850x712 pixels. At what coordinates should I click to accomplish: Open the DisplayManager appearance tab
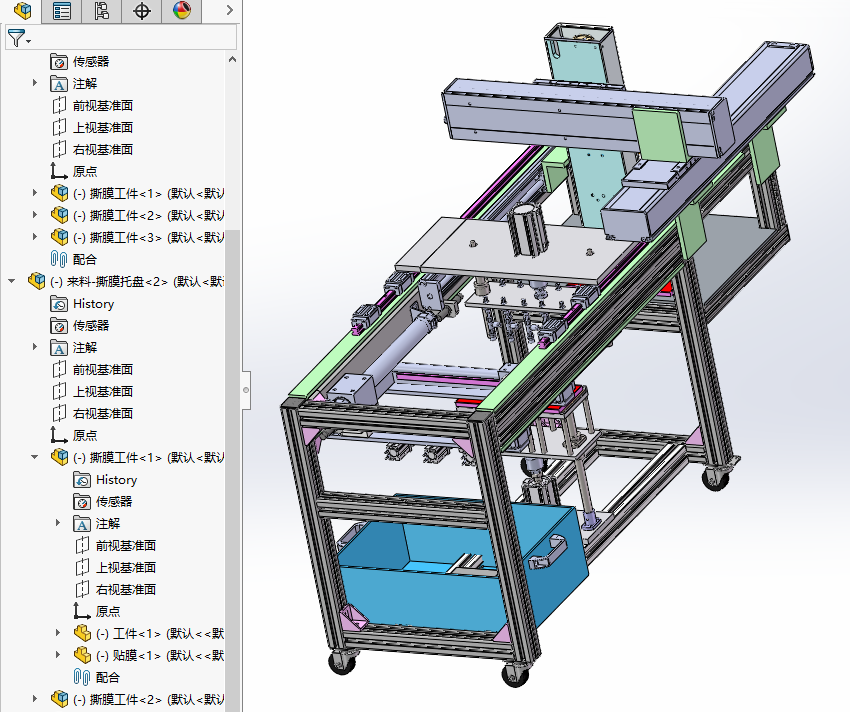coord(182,11)
